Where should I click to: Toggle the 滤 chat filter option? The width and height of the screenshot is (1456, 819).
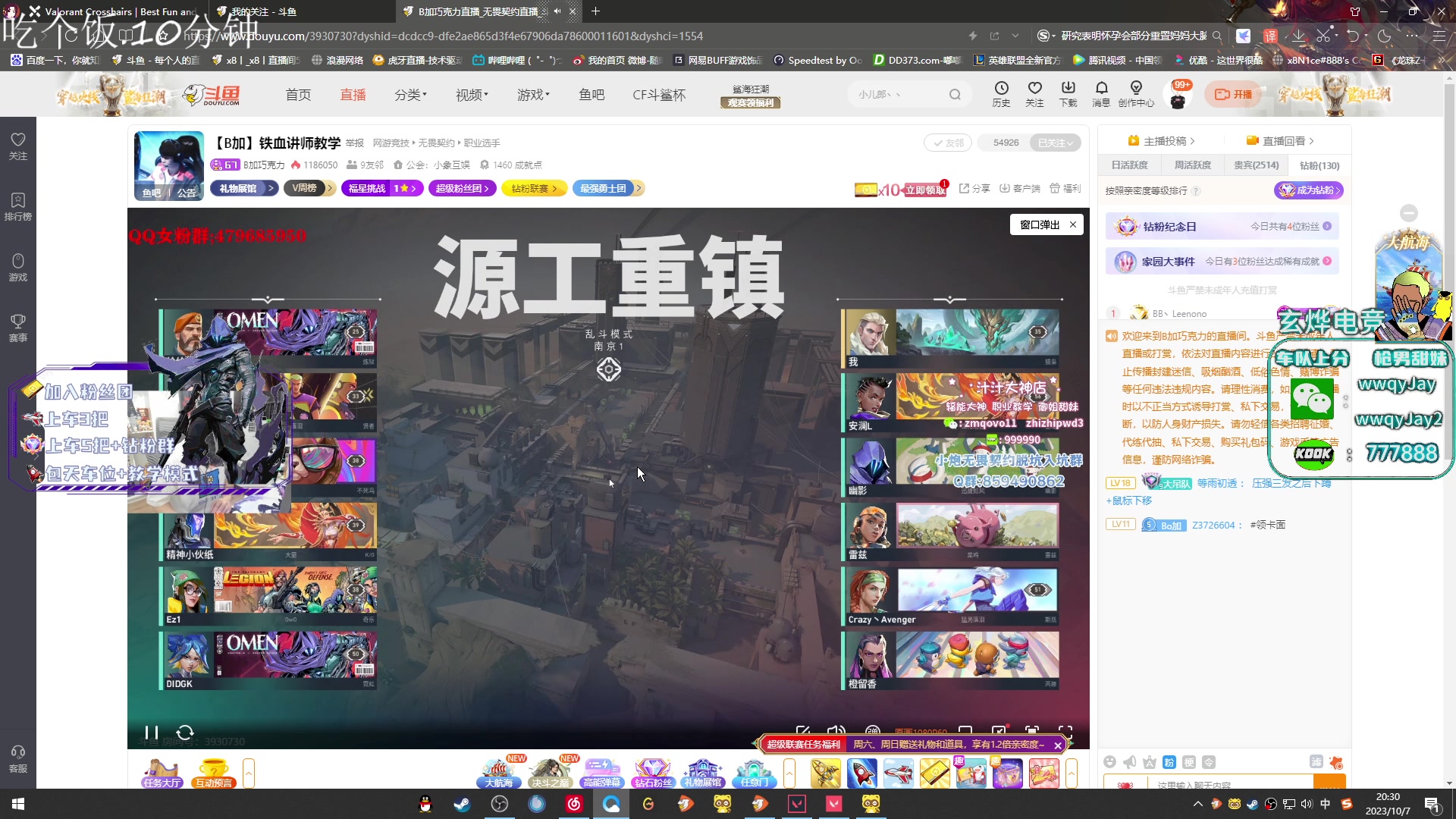tap(1316, 762)
